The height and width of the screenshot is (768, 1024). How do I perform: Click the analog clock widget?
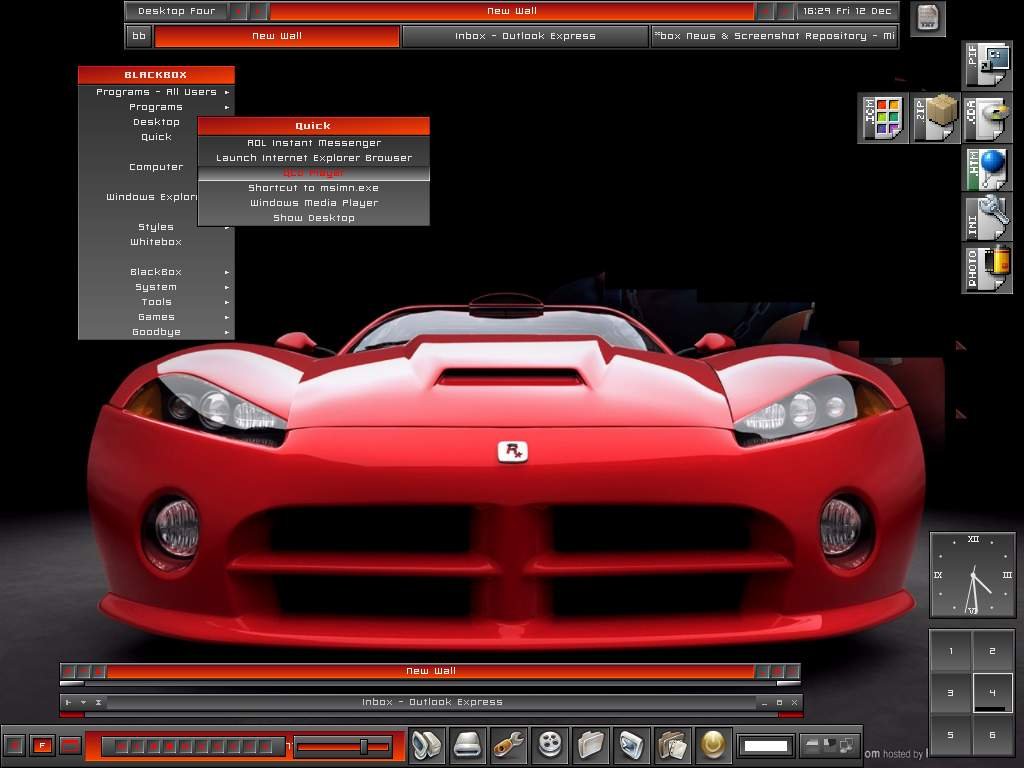click(972, 575)
